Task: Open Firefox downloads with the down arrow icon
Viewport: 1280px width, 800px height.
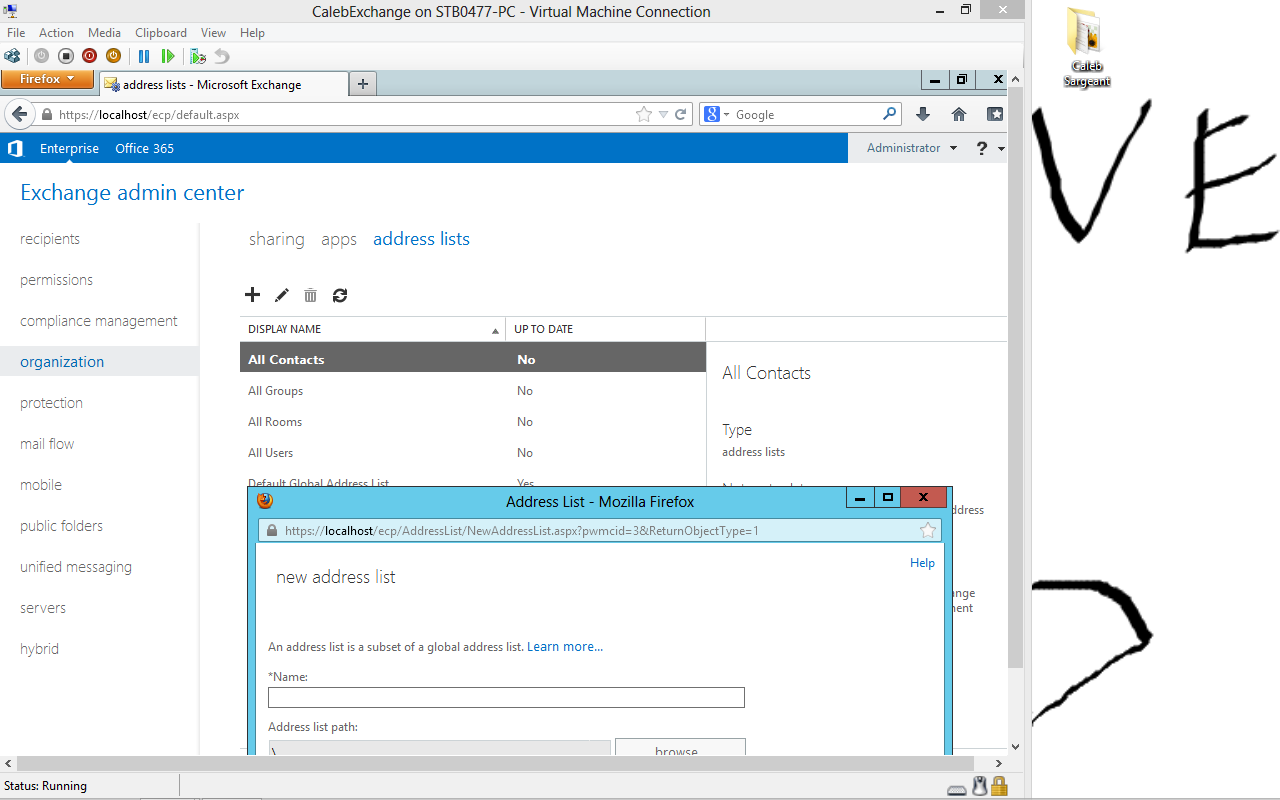Action: pyautogui.click(x=923, y=115)
